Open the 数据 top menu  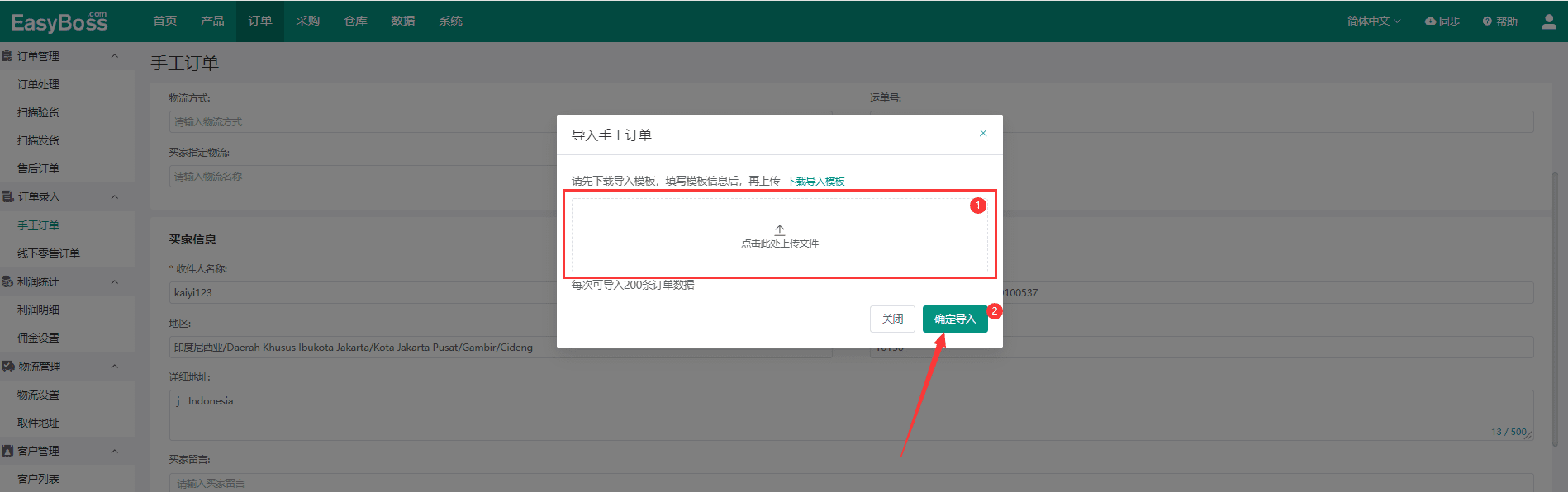(403, 21)
